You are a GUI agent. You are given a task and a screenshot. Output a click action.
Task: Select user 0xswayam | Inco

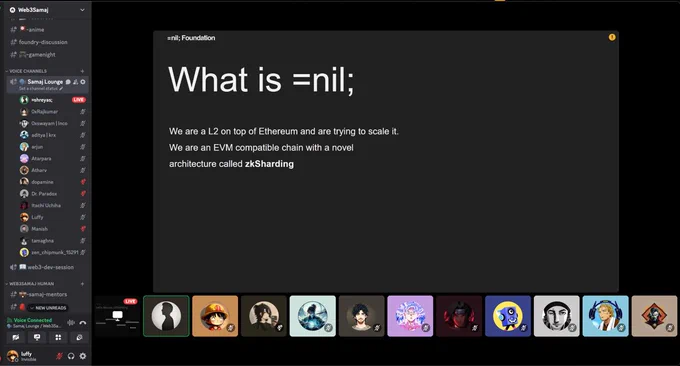pos(49,123)
